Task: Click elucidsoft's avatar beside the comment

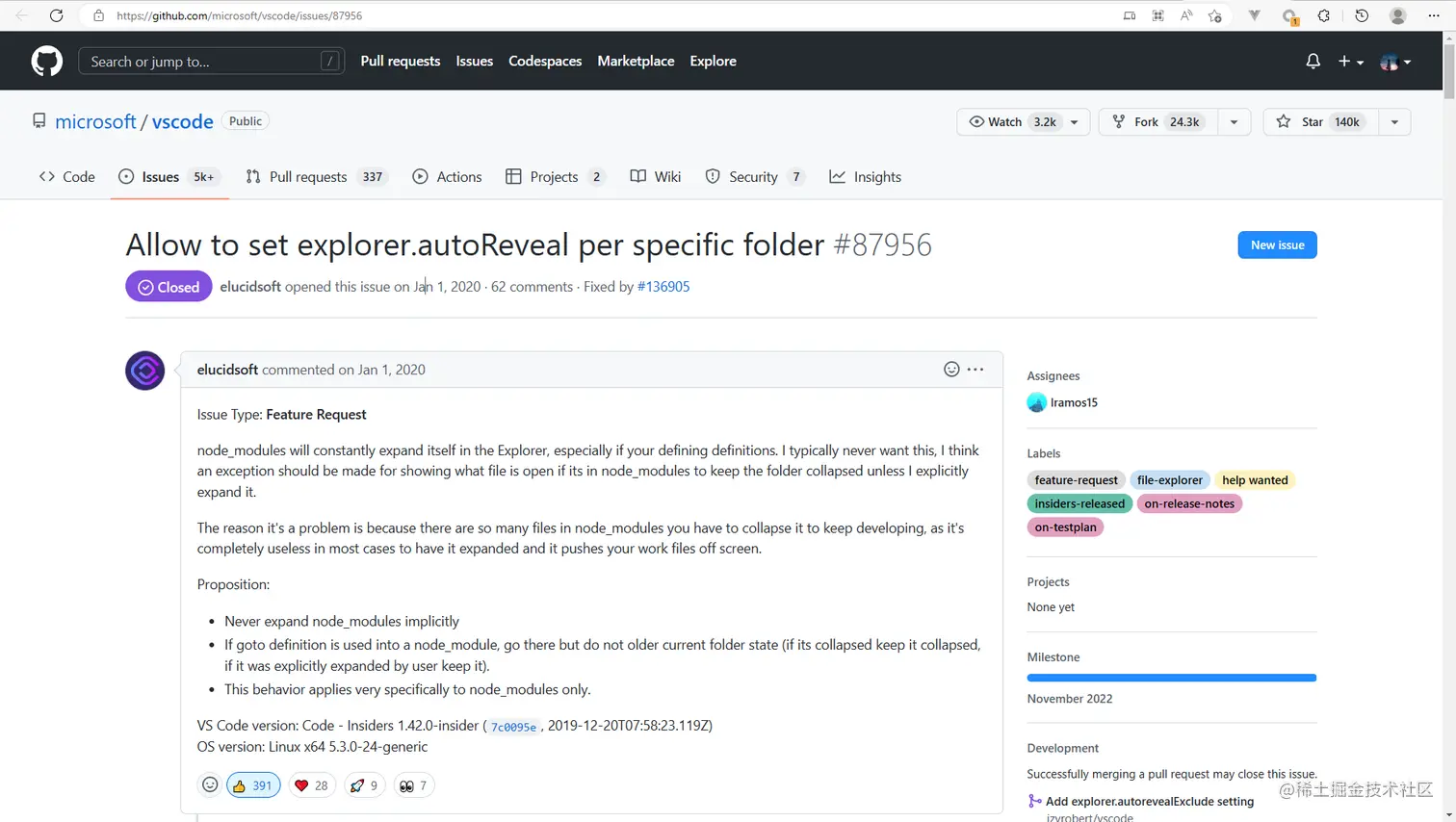Action: pyautogui.click(x=145, y=371)
